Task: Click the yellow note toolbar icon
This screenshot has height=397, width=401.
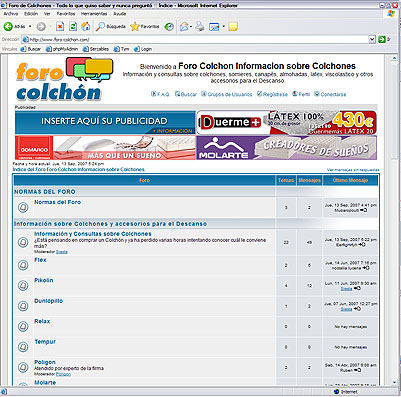Action: (233, 27)
